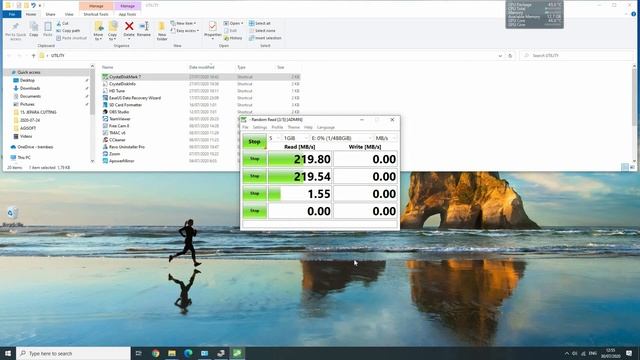Viewport: 640px width, 360px height.
Task: Click the Task View taskbar icon
Action: click(x=139, y=353)
